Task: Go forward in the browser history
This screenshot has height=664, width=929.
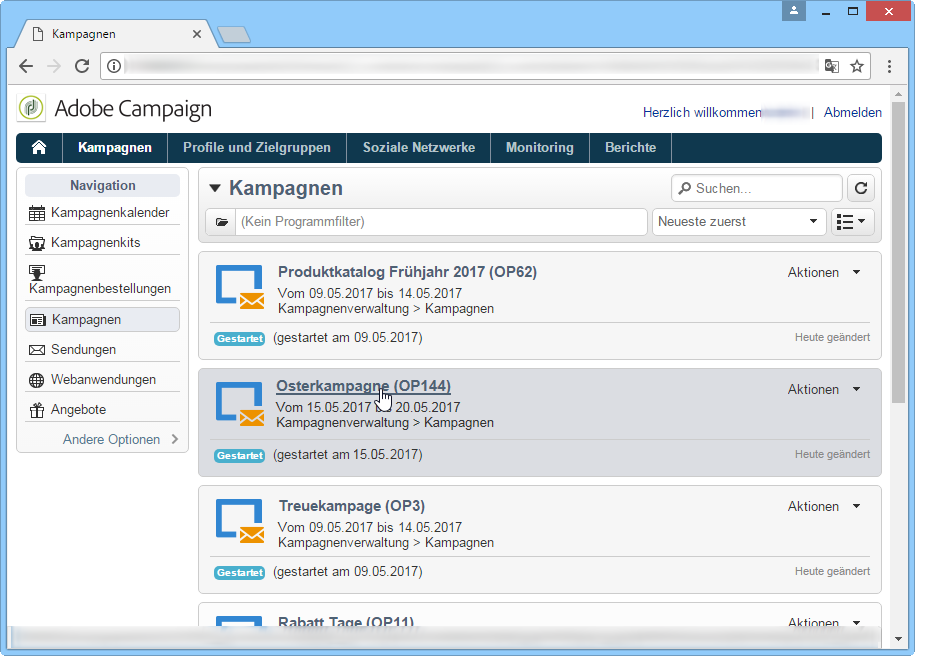Action: click(54, 66)
